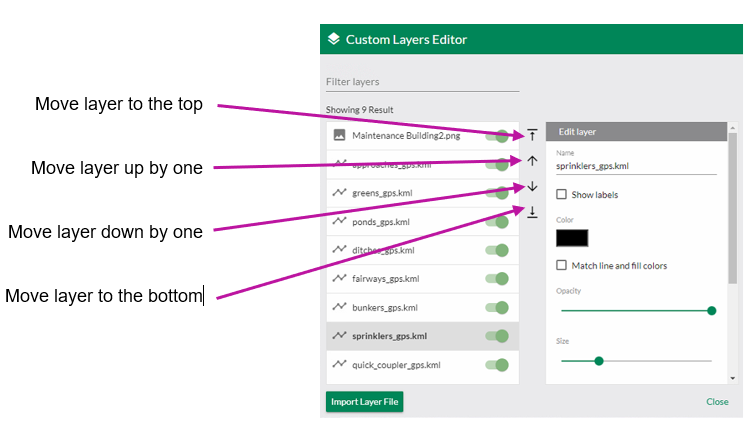
Task: Select the sprinklers_gps.kml layer name in list
Action: point(390,336)
